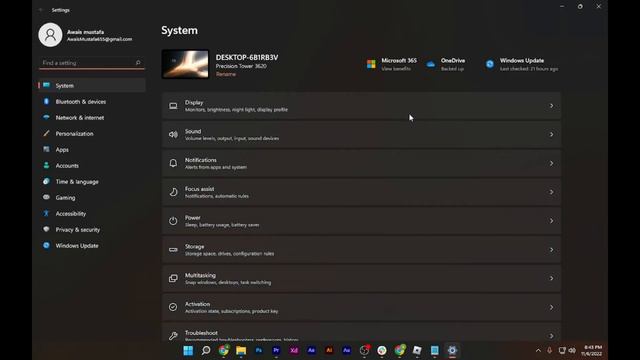Click the Sound speaker icon
The width and height of the screenshot is (640, 360).
(x=173, y=135)
